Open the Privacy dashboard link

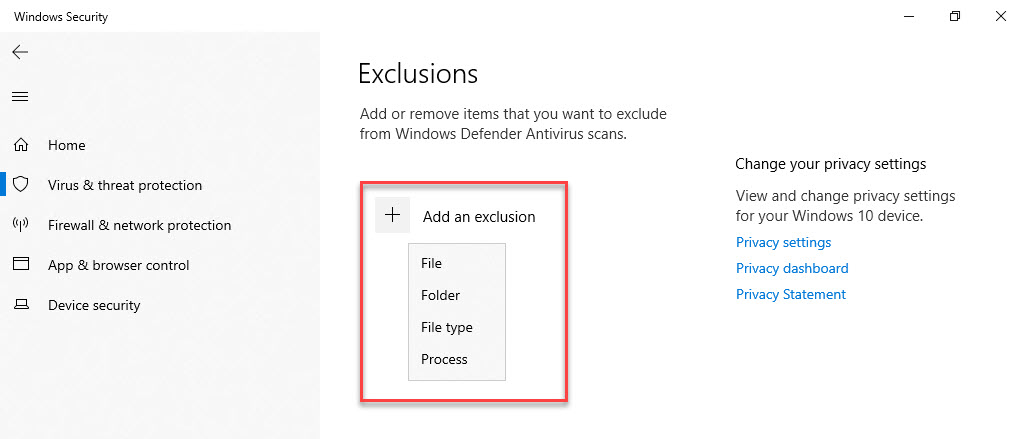tap(792, 268)
